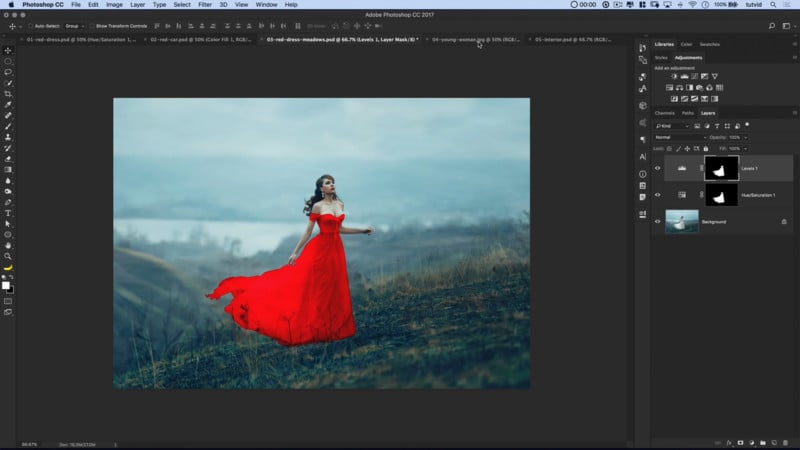
Task: Hide the Background layer
Action: coord(657,221)
